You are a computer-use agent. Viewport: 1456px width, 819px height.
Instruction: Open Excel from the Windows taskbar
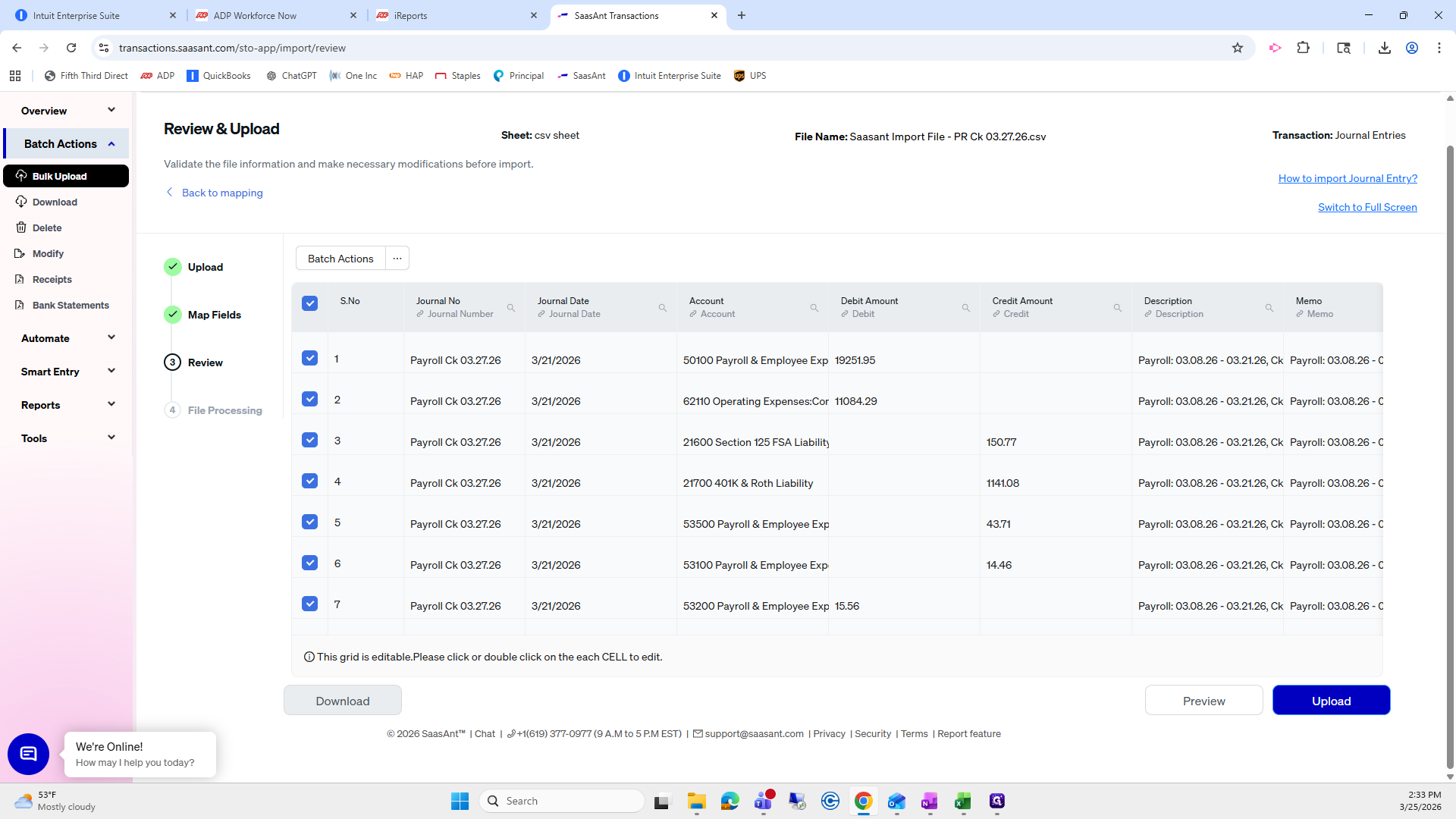click(x=963, y=801)
